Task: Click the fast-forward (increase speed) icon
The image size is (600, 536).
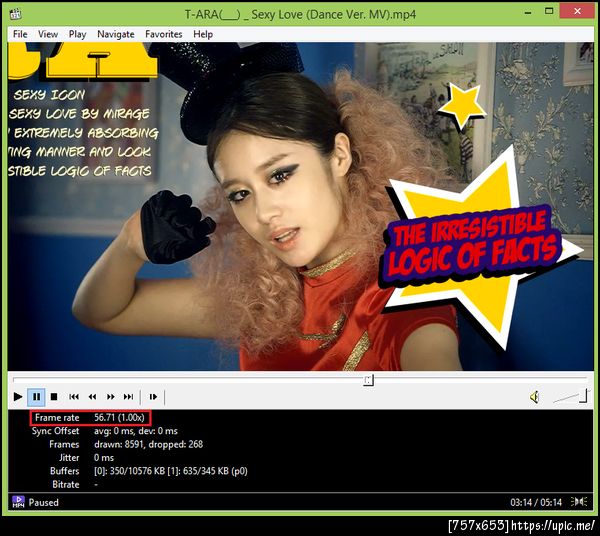Action: (x=111, y=397)
